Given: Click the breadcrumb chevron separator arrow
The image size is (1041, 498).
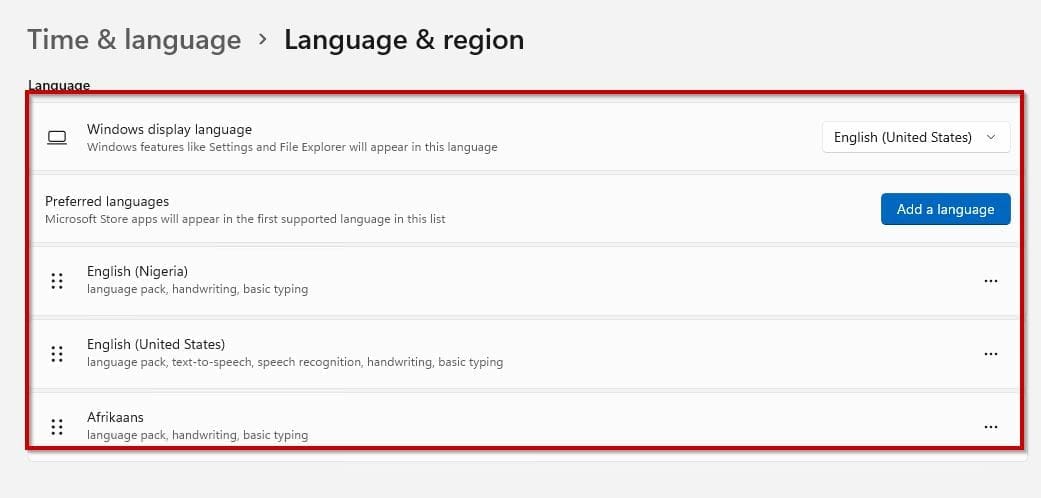Looking at the screenshot, I should (x=263, y=40).
